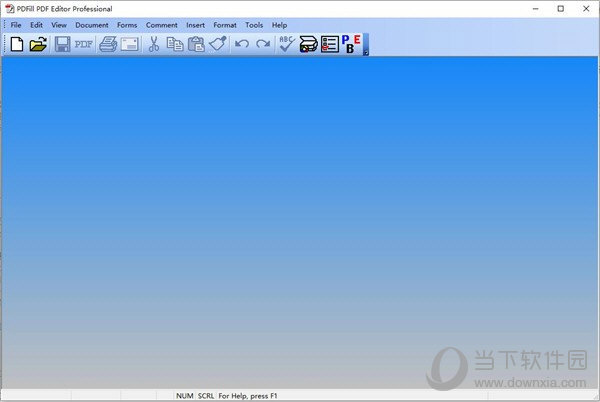Open the File menu
The width and height of the screenshot is (600, 402).
pos(16,25)
